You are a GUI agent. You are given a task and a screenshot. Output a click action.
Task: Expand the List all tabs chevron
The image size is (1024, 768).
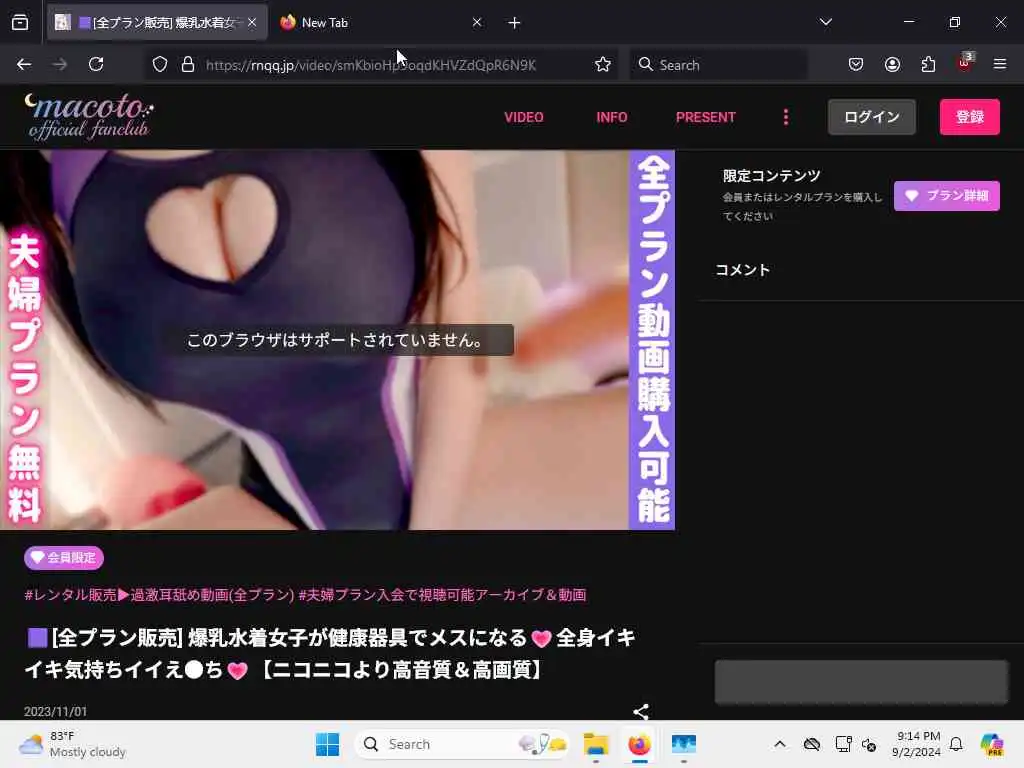point(825,22)
